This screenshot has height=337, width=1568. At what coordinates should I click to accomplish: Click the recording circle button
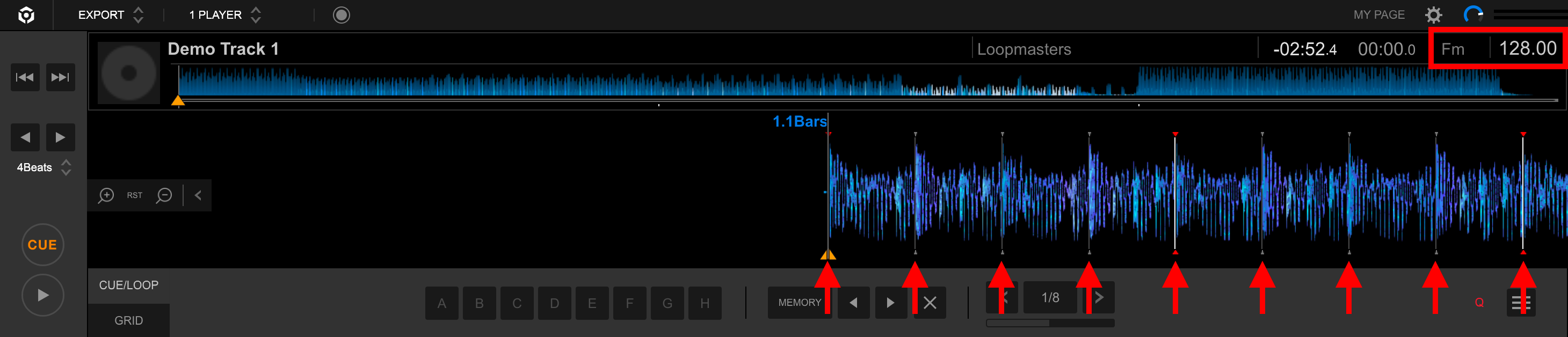coord(342,14)
